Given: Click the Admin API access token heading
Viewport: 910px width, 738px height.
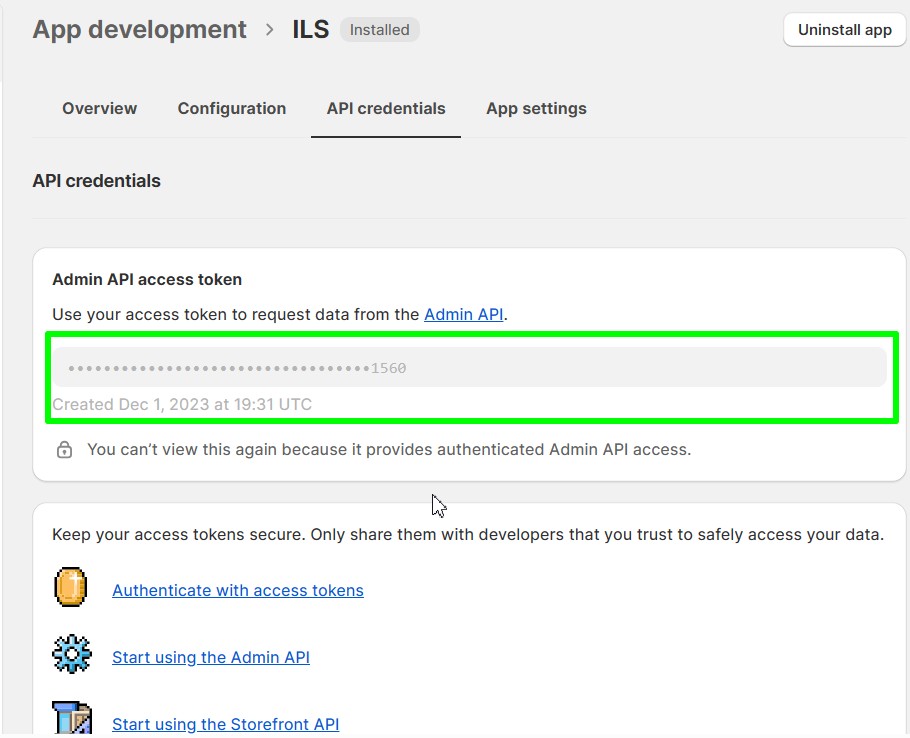Looking at the screenshot, I should coord(147,280).
